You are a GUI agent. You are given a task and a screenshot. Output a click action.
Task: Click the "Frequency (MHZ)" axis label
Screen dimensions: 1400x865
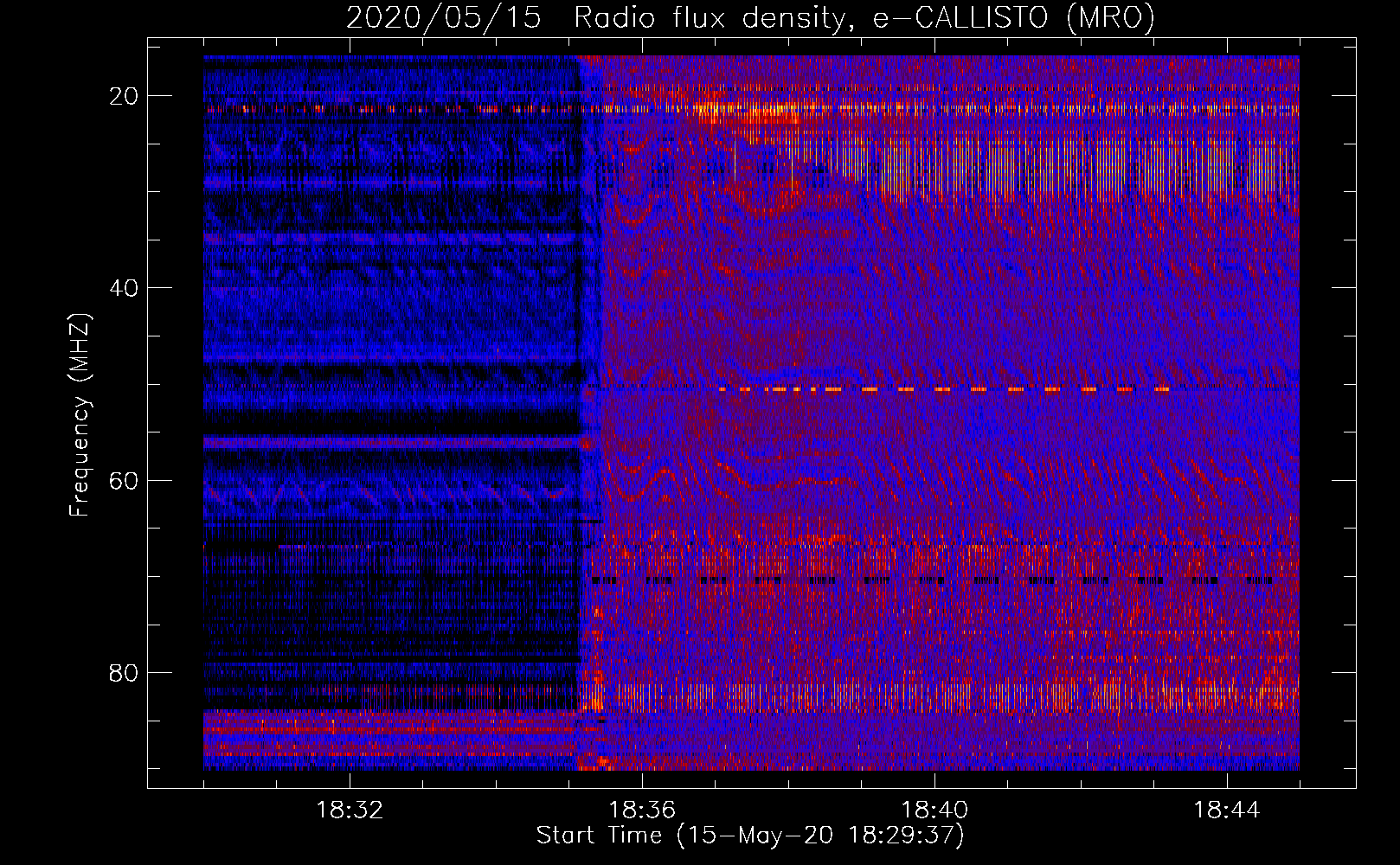click(80, 415)
